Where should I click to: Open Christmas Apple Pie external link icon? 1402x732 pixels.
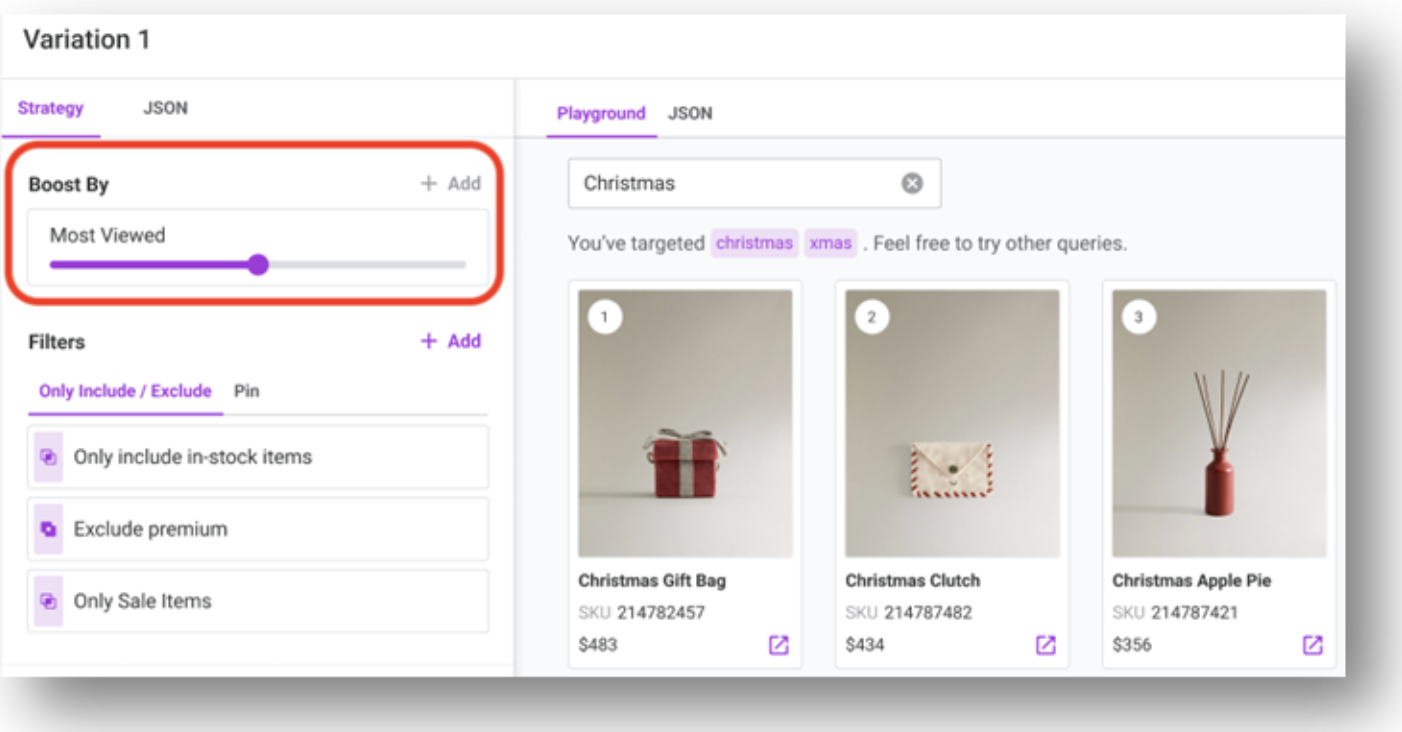tap(1313, 645)
